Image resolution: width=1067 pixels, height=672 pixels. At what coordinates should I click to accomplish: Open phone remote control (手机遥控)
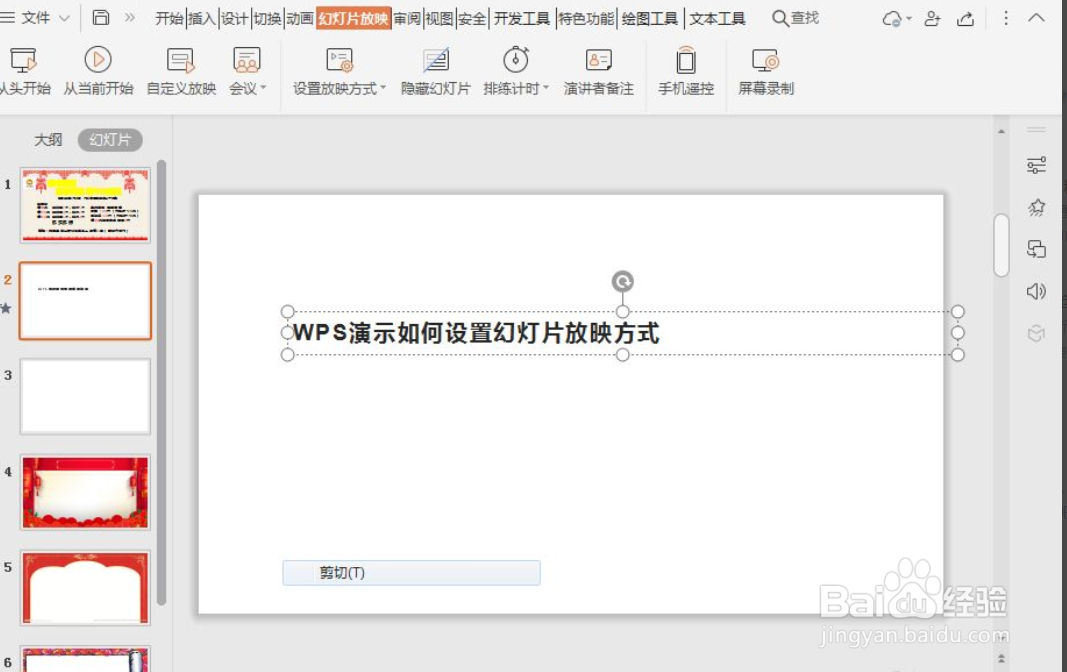click(x=686, y=71)
